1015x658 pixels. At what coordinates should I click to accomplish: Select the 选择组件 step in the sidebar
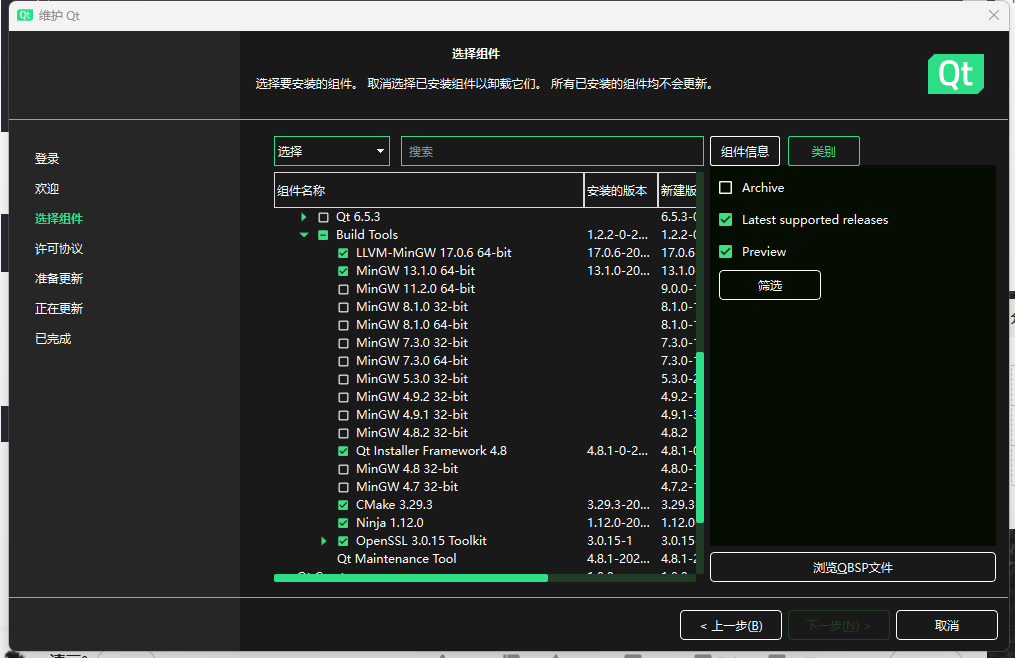[58, 218]
